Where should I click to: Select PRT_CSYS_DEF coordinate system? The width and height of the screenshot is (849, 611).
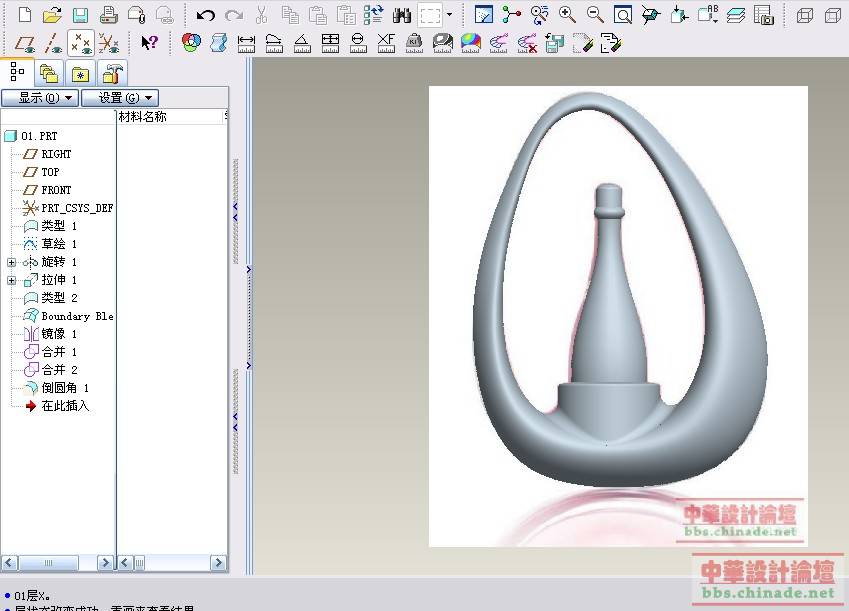coord(68,208)
